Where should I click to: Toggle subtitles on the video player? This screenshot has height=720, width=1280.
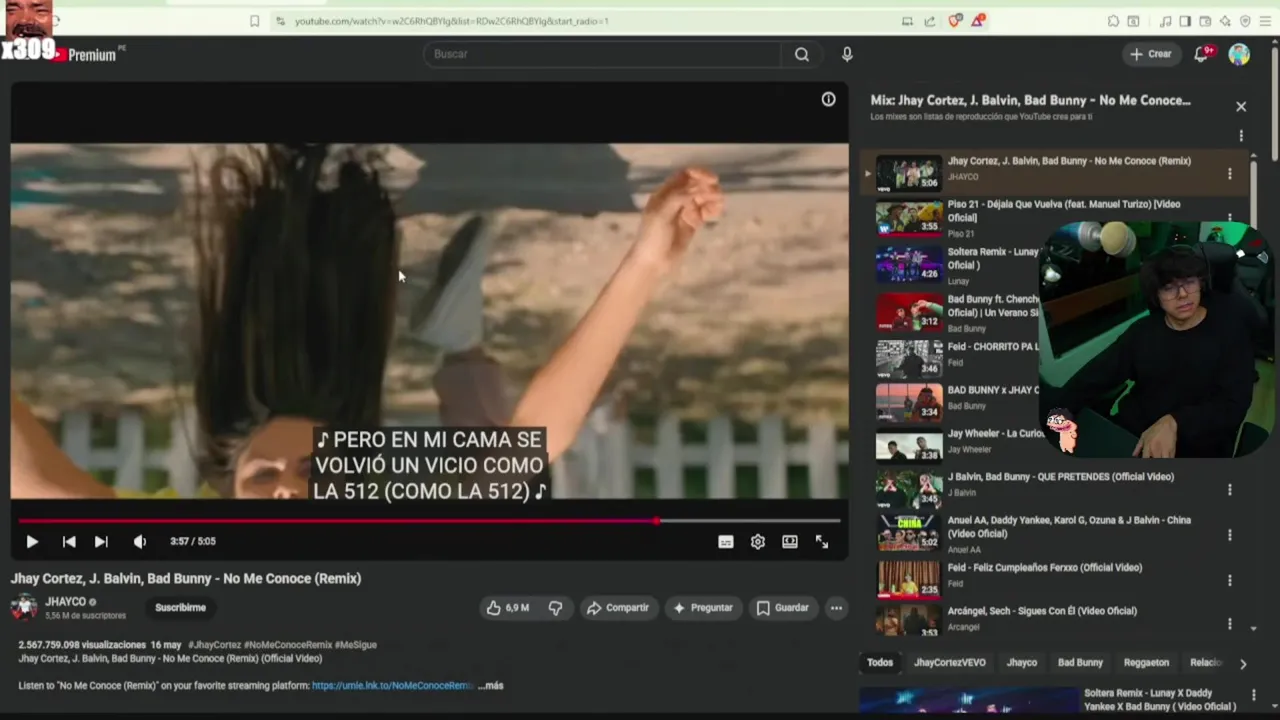pos(726,541)
